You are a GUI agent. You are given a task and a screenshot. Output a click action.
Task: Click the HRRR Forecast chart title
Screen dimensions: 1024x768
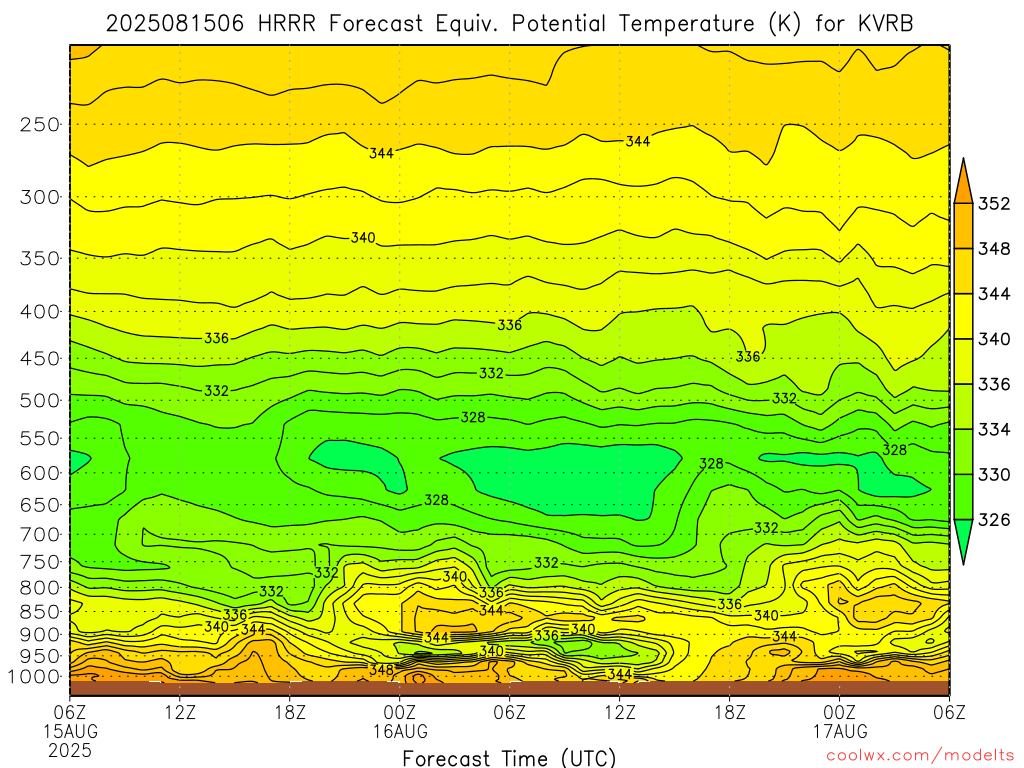pos(509,24)
